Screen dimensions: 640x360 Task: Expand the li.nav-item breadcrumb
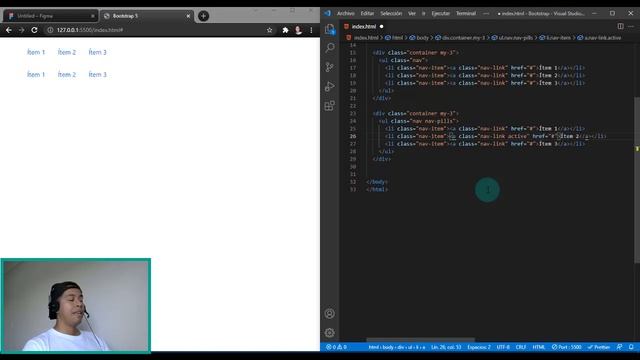(x=555, y=38)
